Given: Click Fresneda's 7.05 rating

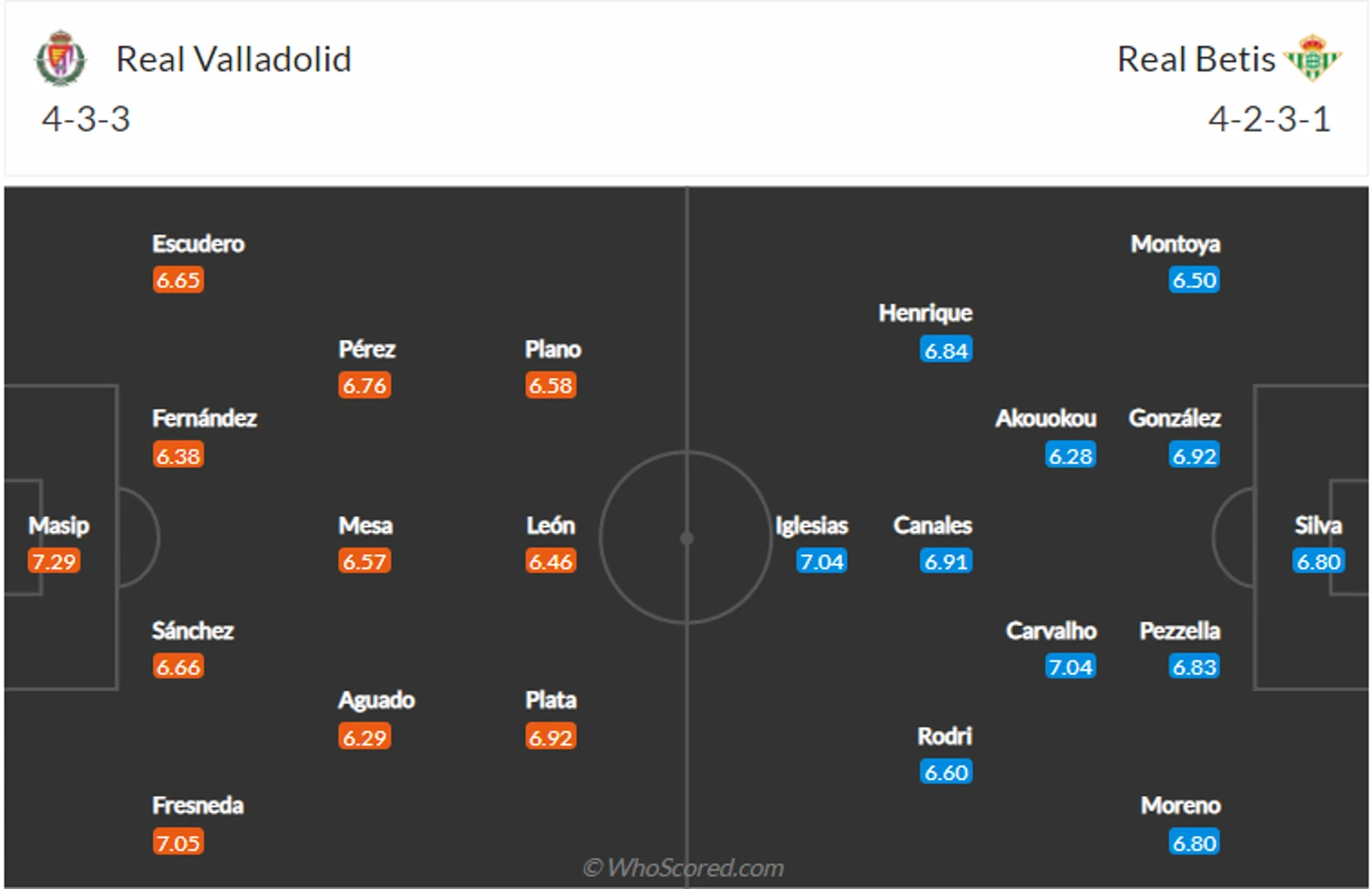Looking at the screenshot, I should coord(178,842).
